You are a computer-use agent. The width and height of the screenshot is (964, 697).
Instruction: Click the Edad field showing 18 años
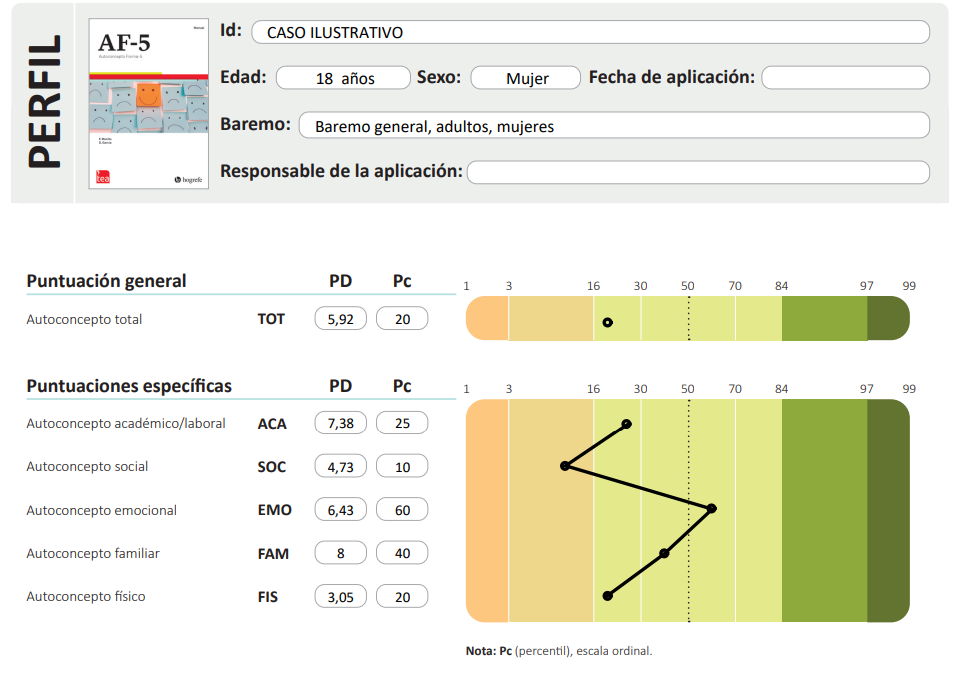(x=343, y=78)
